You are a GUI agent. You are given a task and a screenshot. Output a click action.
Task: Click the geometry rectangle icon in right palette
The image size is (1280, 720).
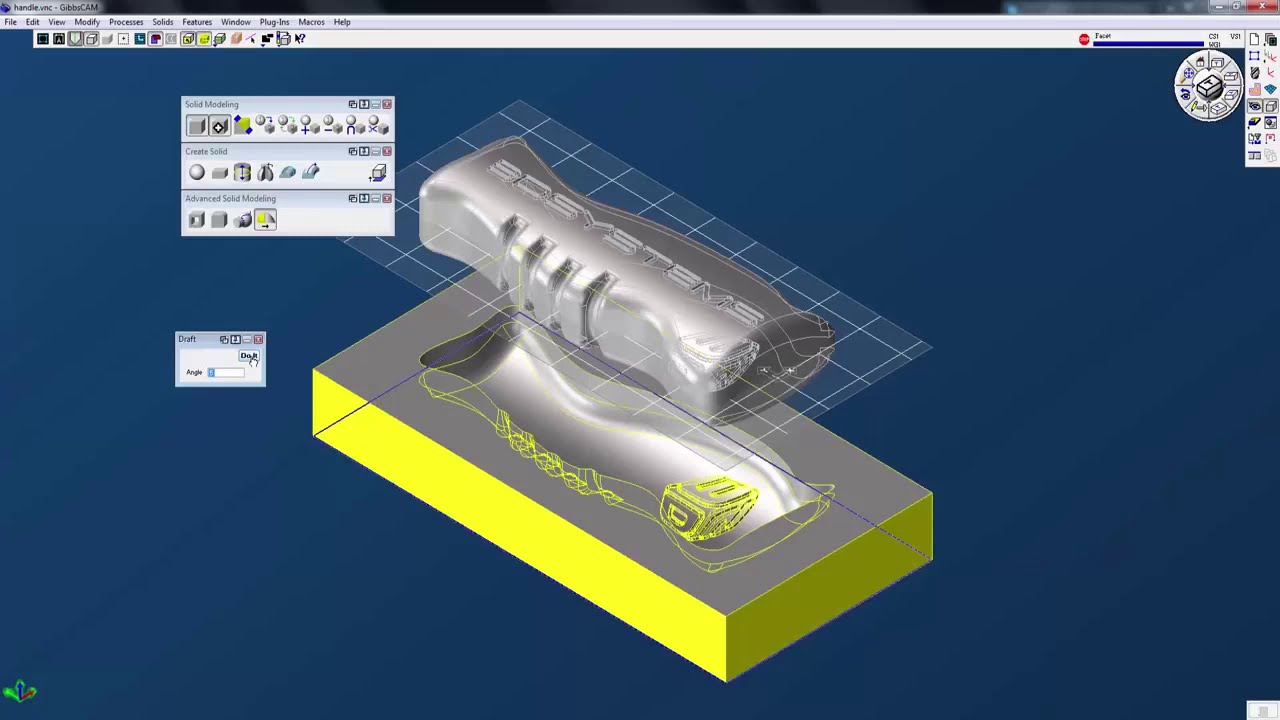point(1254,55)
